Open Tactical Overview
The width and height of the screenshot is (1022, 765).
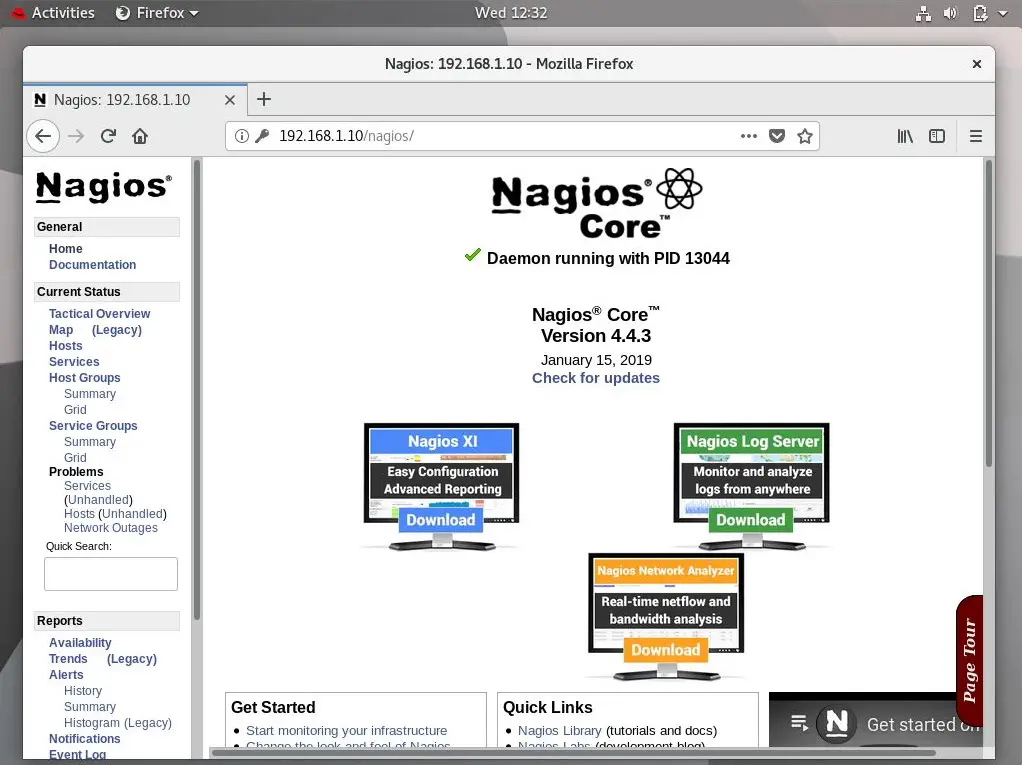(x=100, y=314)
